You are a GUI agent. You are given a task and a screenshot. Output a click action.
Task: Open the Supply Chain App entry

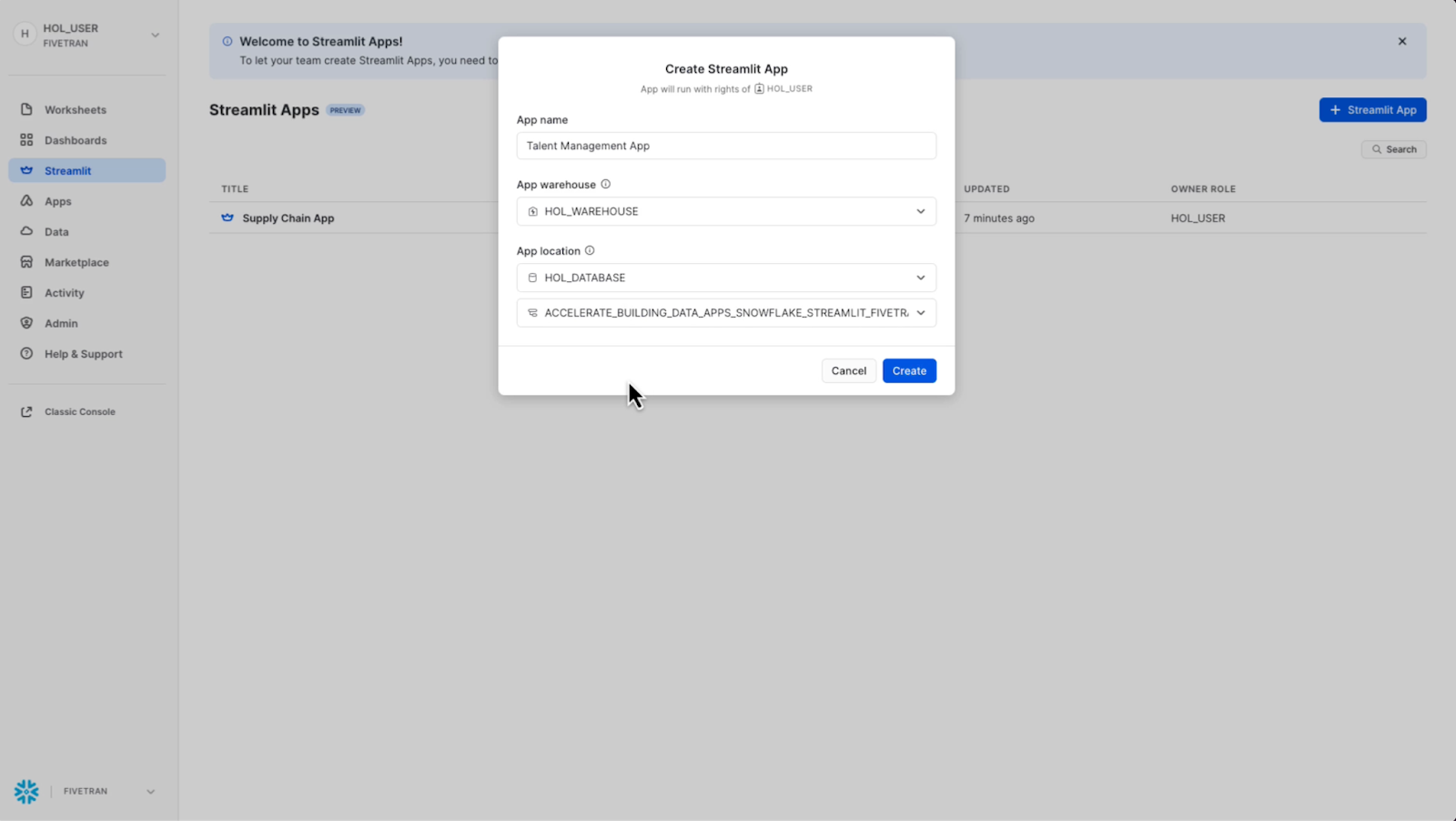[x=288, y=218]
